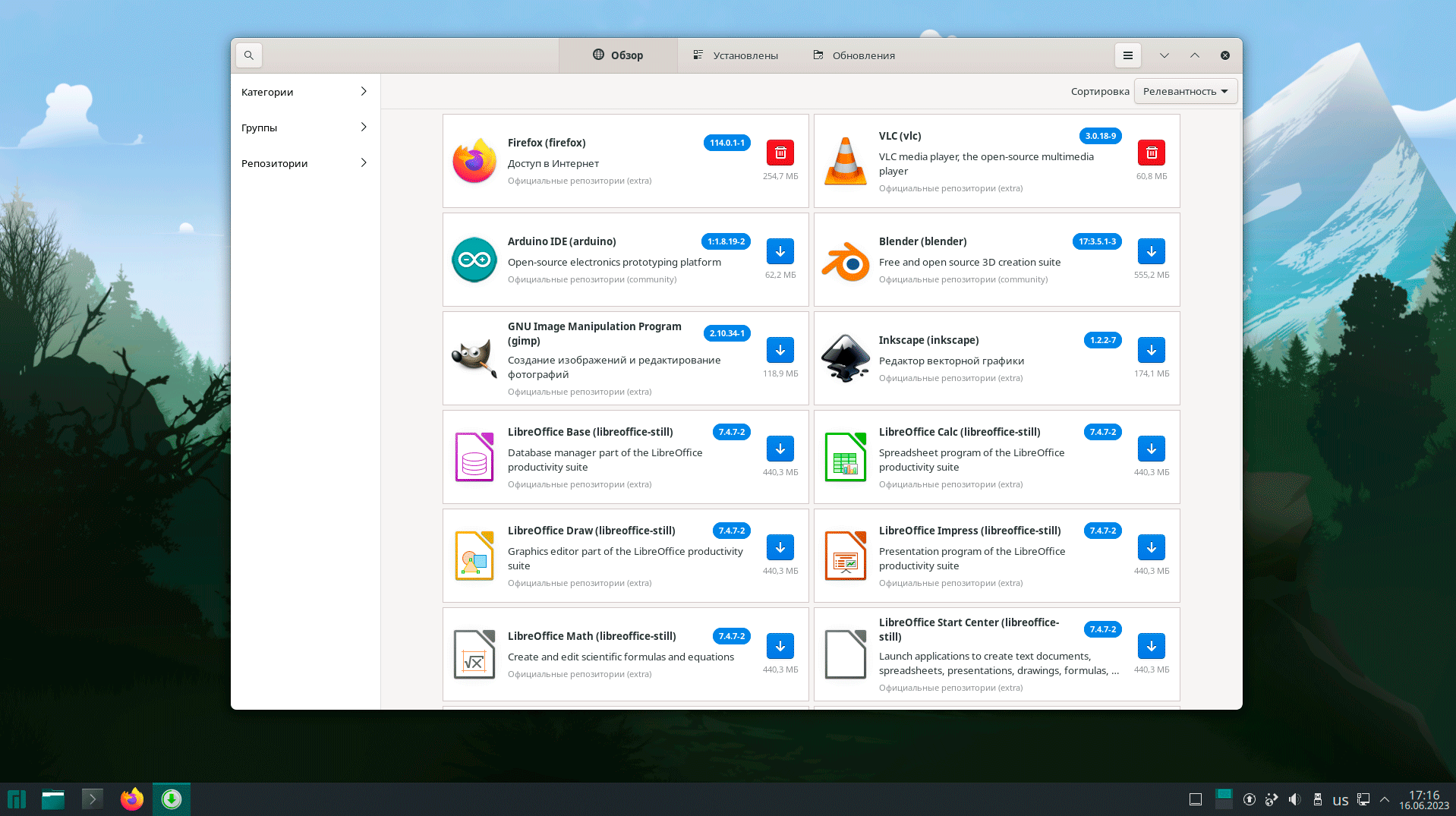Open VLC (vlc) package details
This screenshot has width=1456, height=816.
(x=900, y=136)
